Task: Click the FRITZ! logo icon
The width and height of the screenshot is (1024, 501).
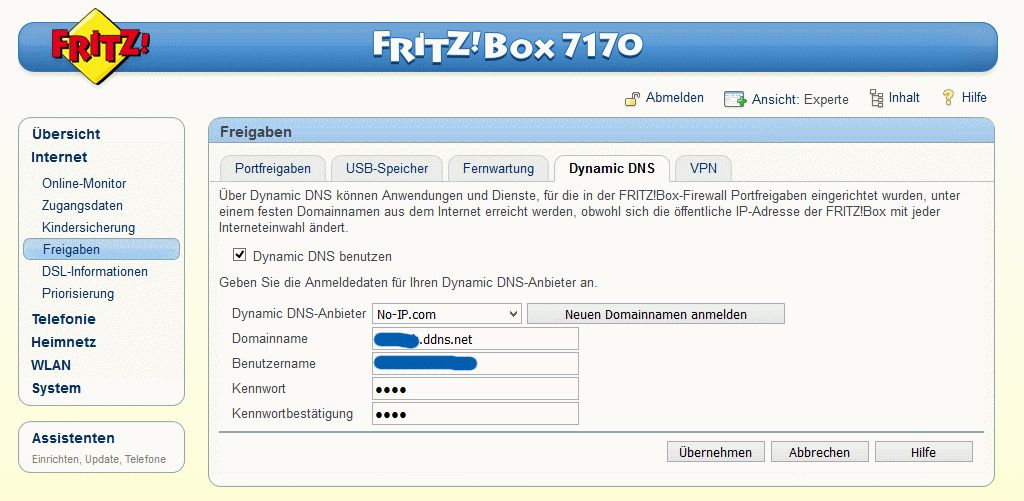Action: [x=101, y=46]
